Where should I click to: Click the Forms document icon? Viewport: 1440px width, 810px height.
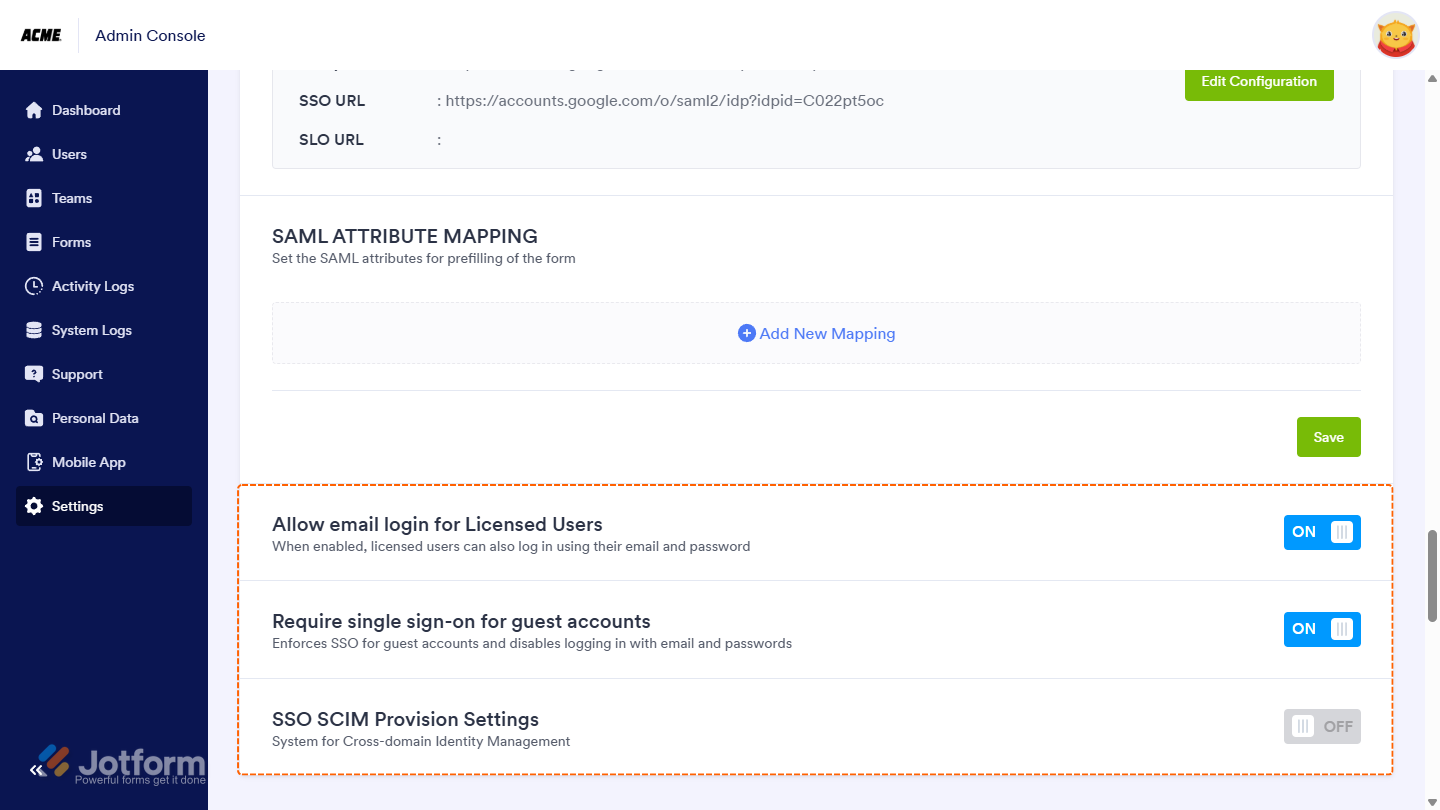pos(34,242)
